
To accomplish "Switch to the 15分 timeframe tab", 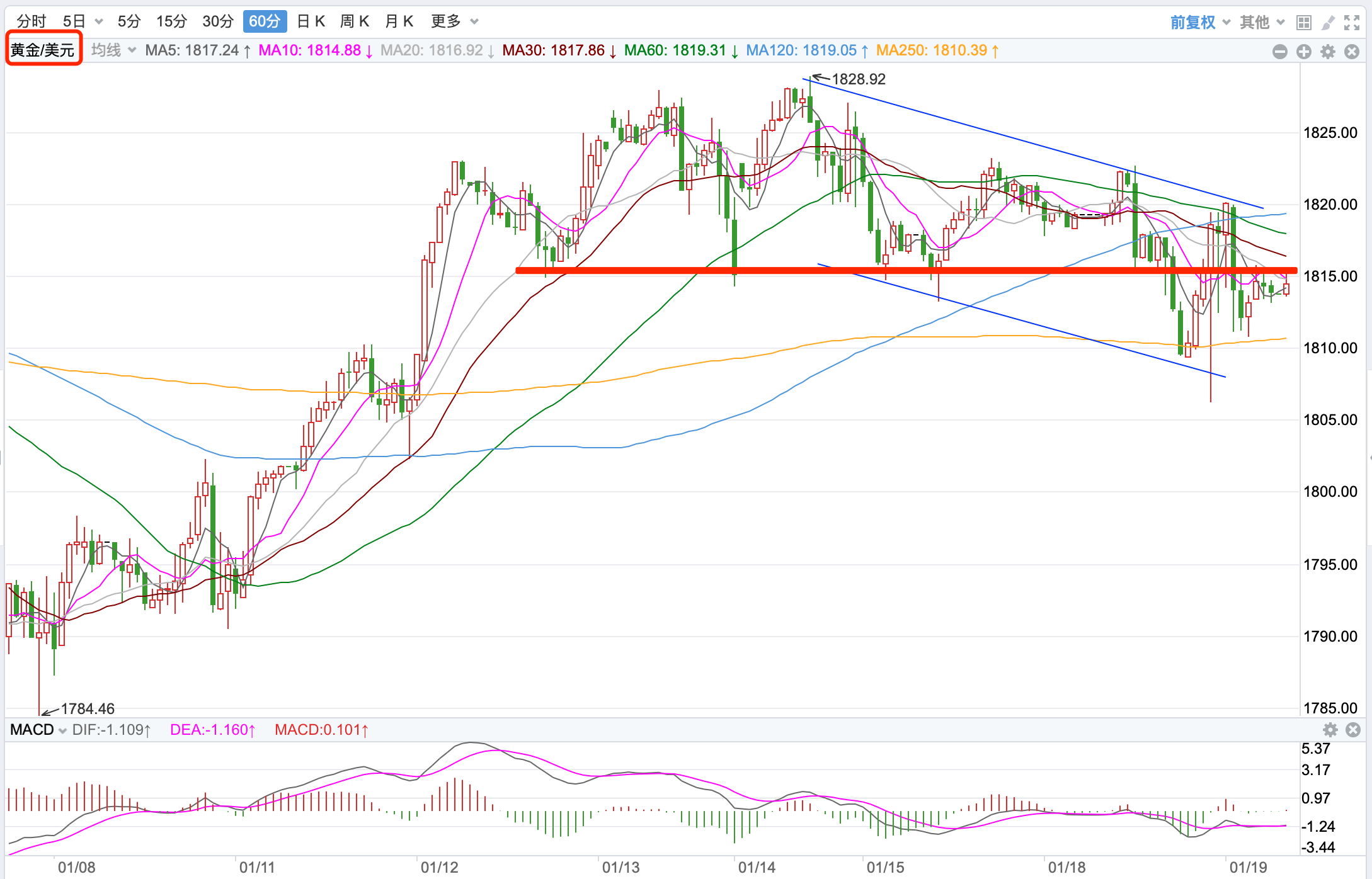I will (x=171, y=21).
